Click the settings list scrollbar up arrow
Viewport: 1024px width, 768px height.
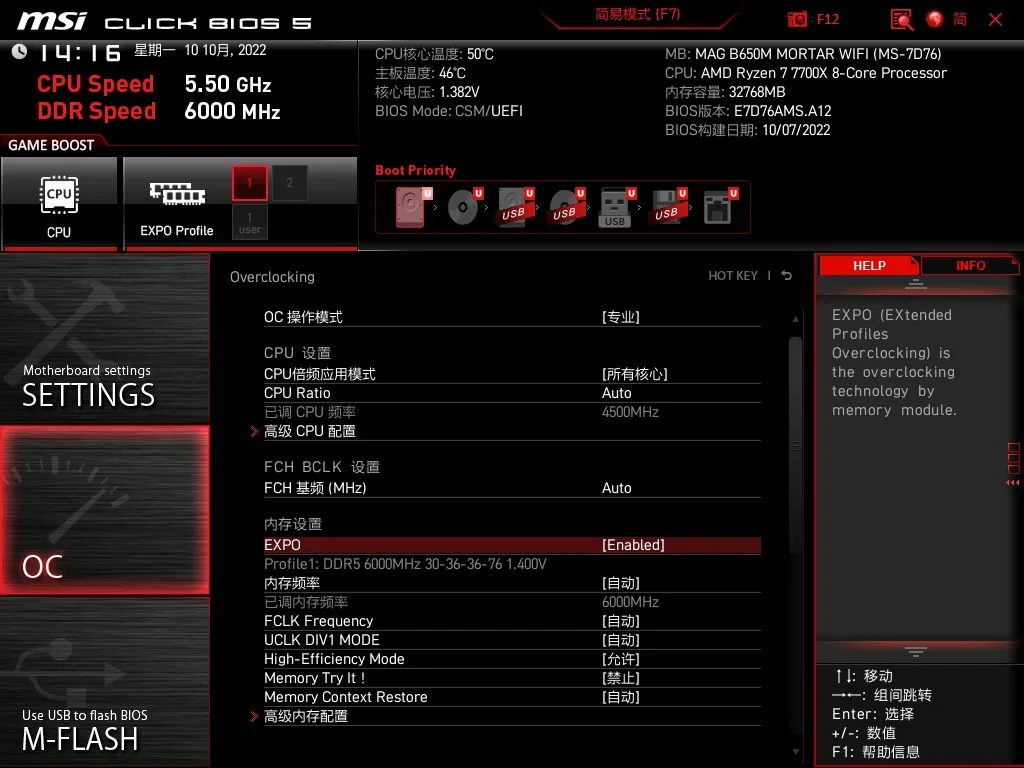[x=795, y=319]
